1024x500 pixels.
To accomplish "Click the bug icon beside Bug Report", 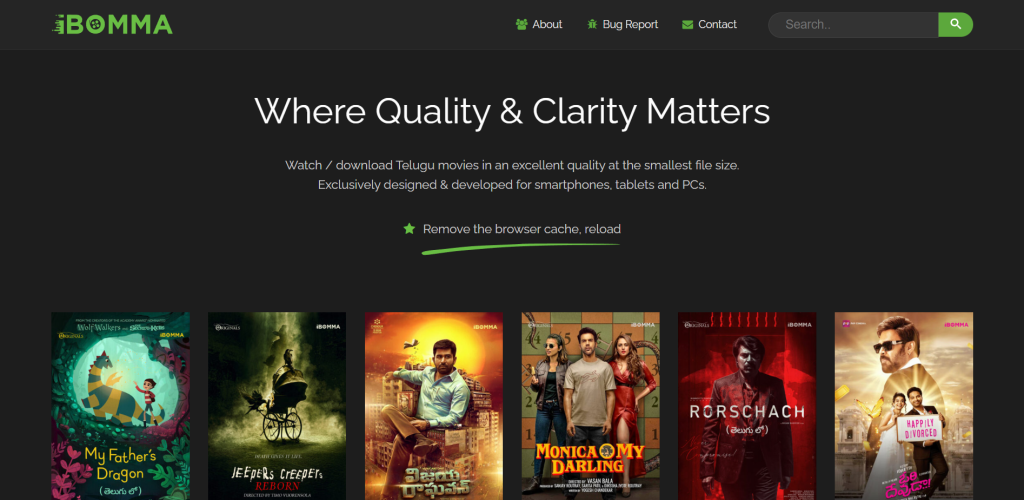I will [x=592, y=25].
